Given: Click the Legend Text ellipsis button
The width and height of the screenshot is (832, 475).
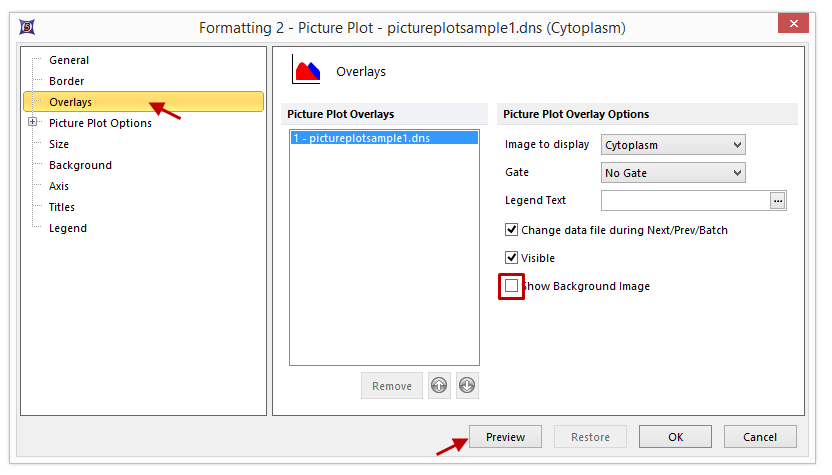Looking at the screenshot, I should click(778, 201).
